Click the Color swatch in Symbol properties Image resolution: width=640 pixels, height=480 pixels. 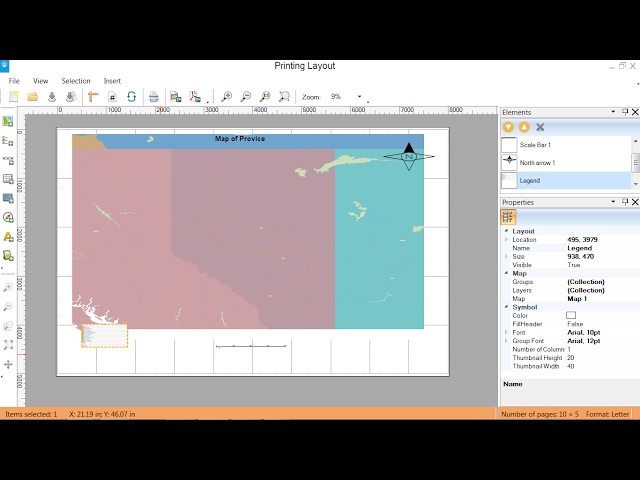coord(571,315)
